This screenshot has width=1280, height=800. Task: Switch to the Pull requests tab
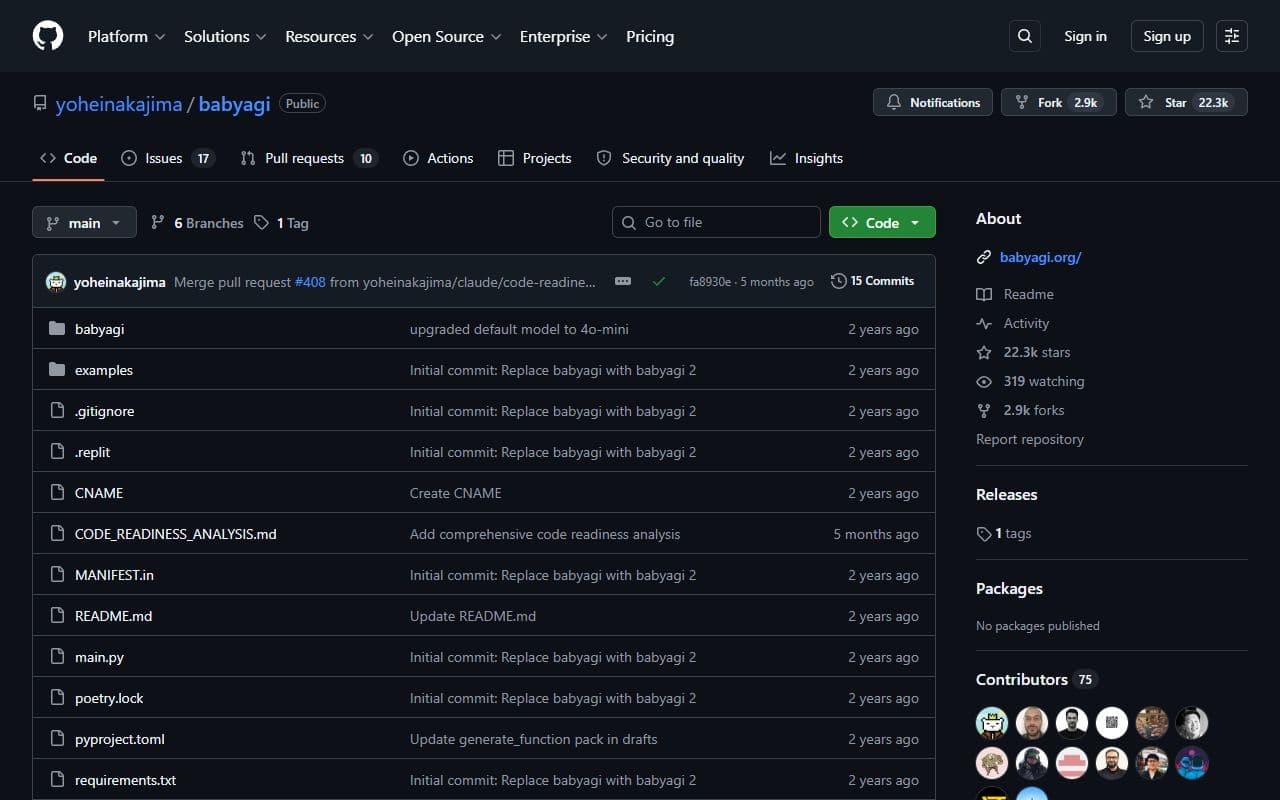tap(308, 158)
